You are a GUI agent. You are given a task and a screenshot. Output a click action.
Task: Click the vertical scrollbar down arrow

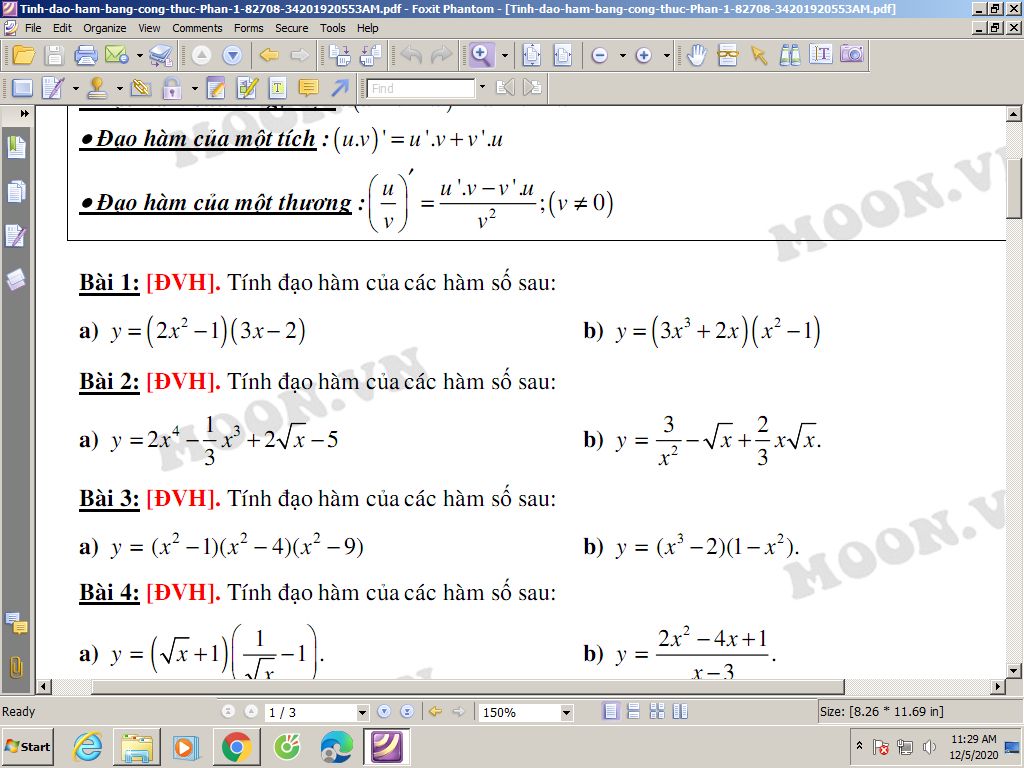(x=1014, y=671)
